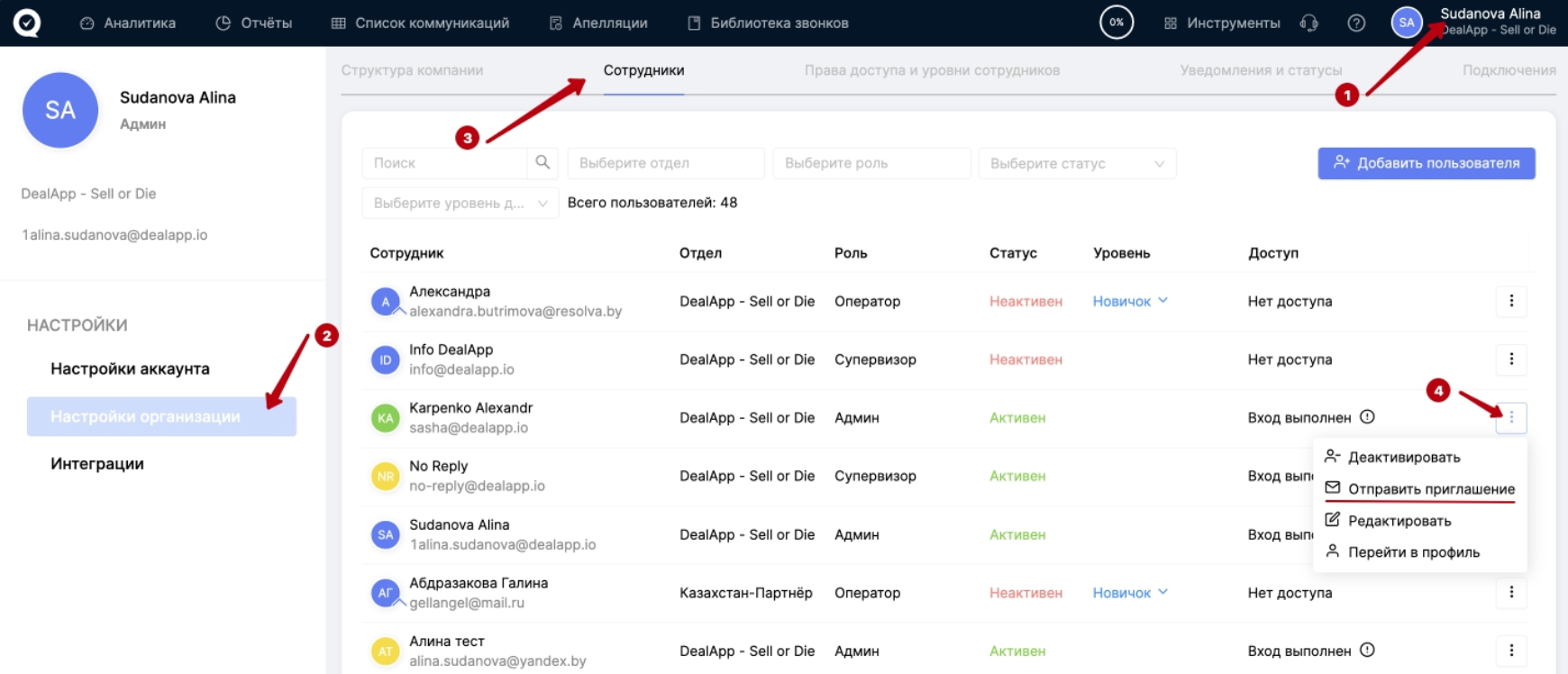The height and width of the screenshot is (674, 1568).
Task: Click 'Добавить пользователя' button
Action: tap(1426, 163)
